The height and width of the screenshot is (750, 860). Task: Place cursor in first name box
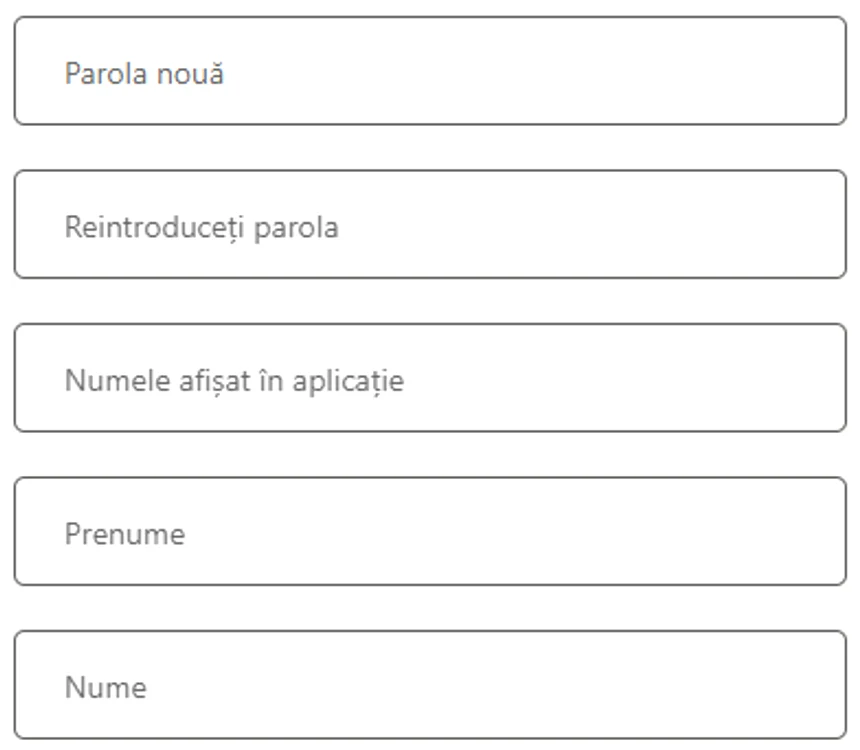(x=430, y=532)
